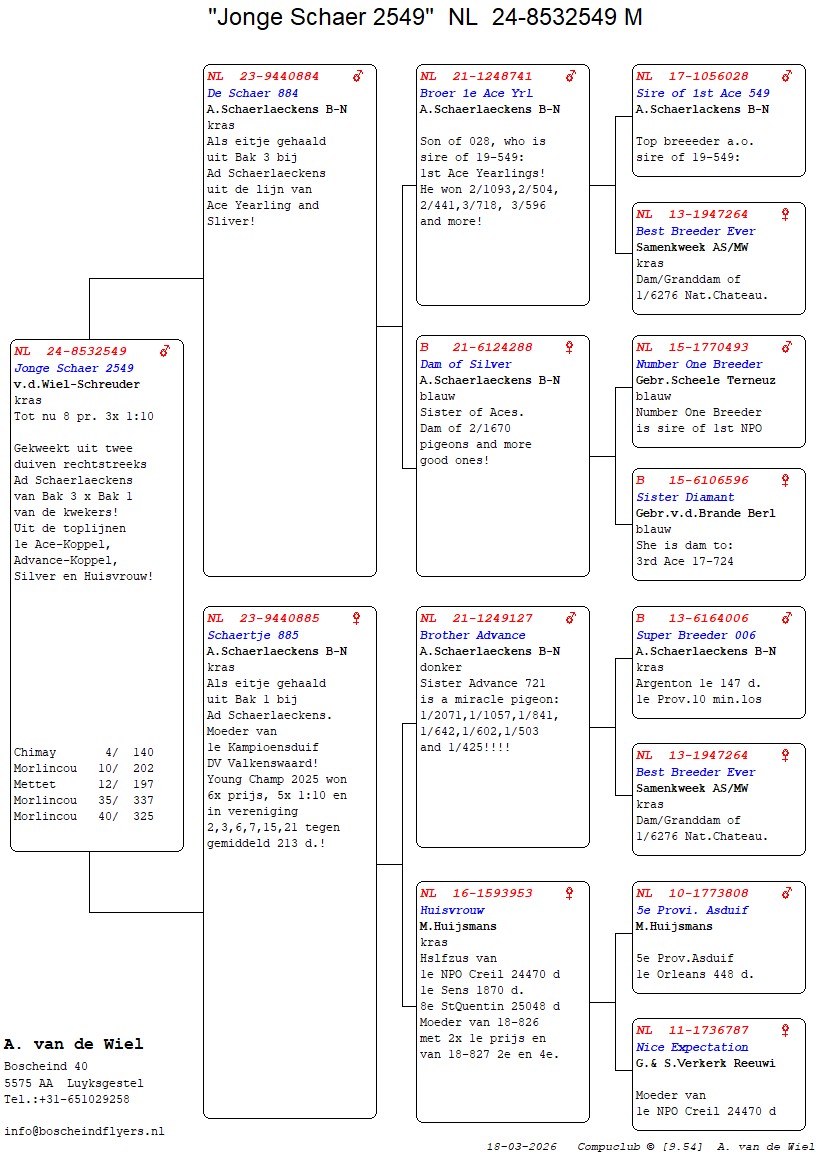
Task: Click the female symbol beside Sister Diamant
Action: pos(786,480)
